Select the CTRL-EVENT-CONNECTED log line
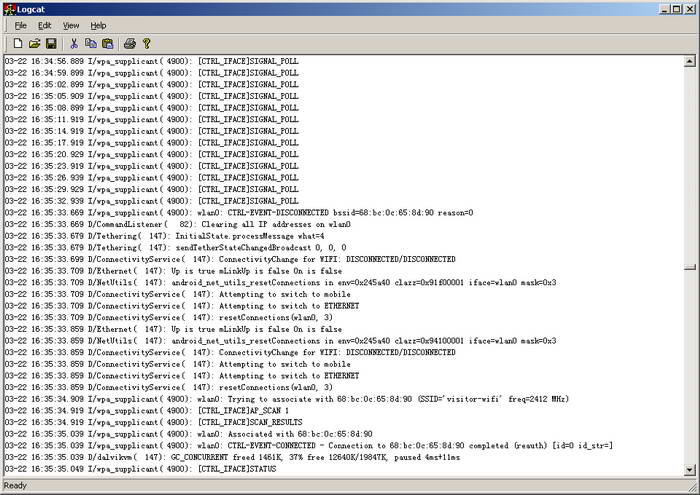Viewport: 700px width, 495px height. click(309, 445)
